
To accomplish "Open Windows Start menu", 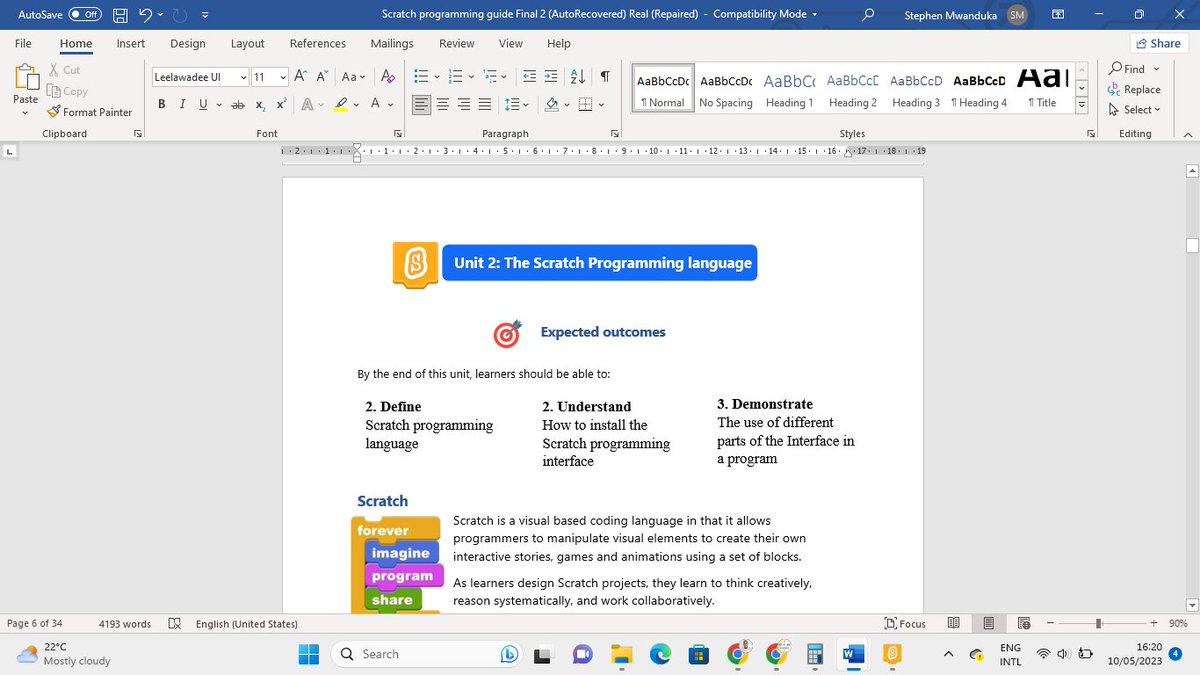I will 309,654.
